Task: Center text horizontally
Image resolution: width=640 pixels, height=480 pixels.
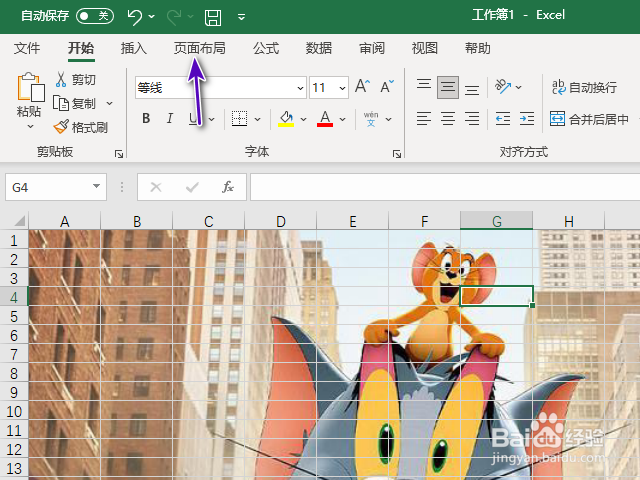Action: 448,119
